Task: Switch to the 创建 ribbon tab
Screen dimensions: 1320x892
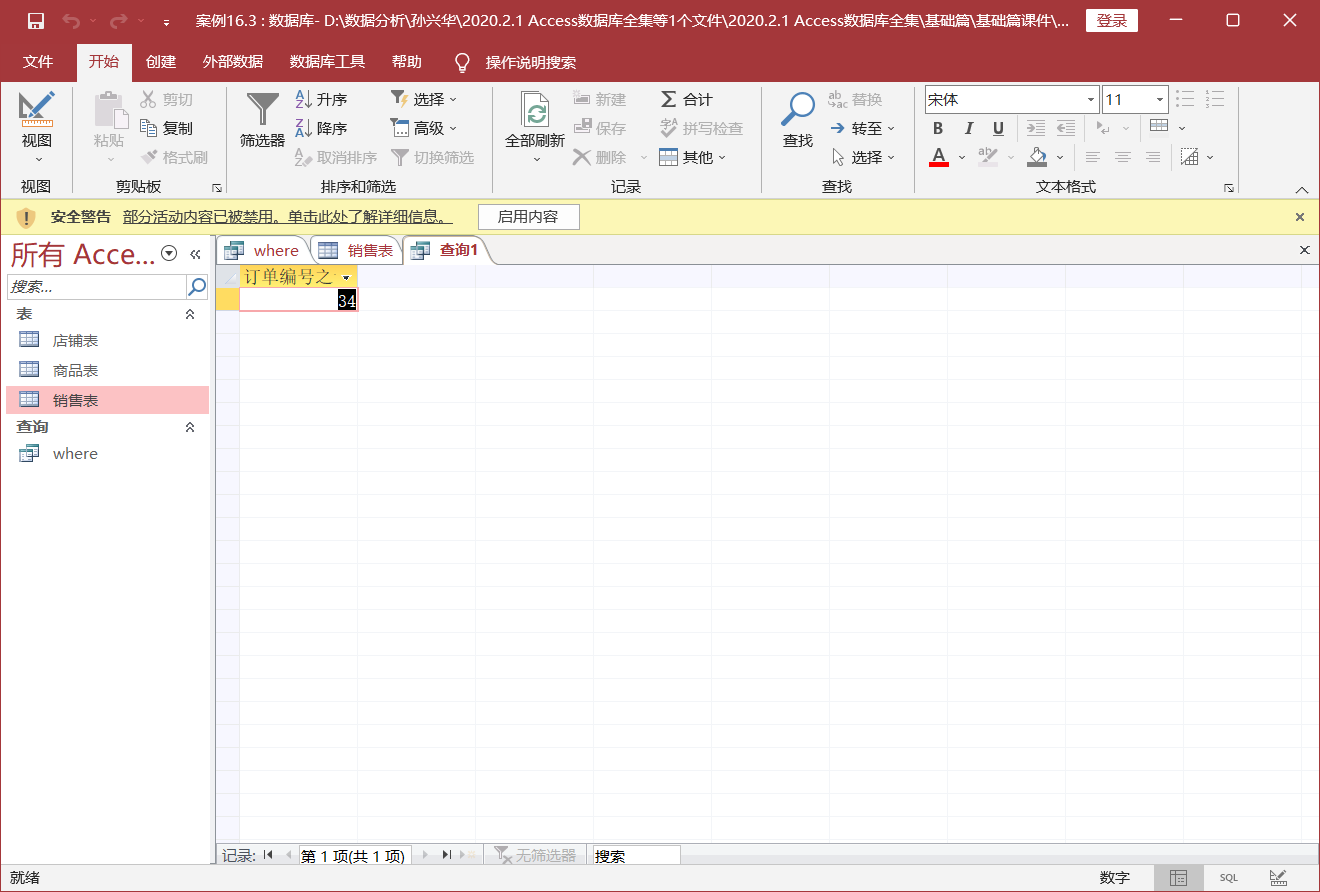Action: (161, 62)
